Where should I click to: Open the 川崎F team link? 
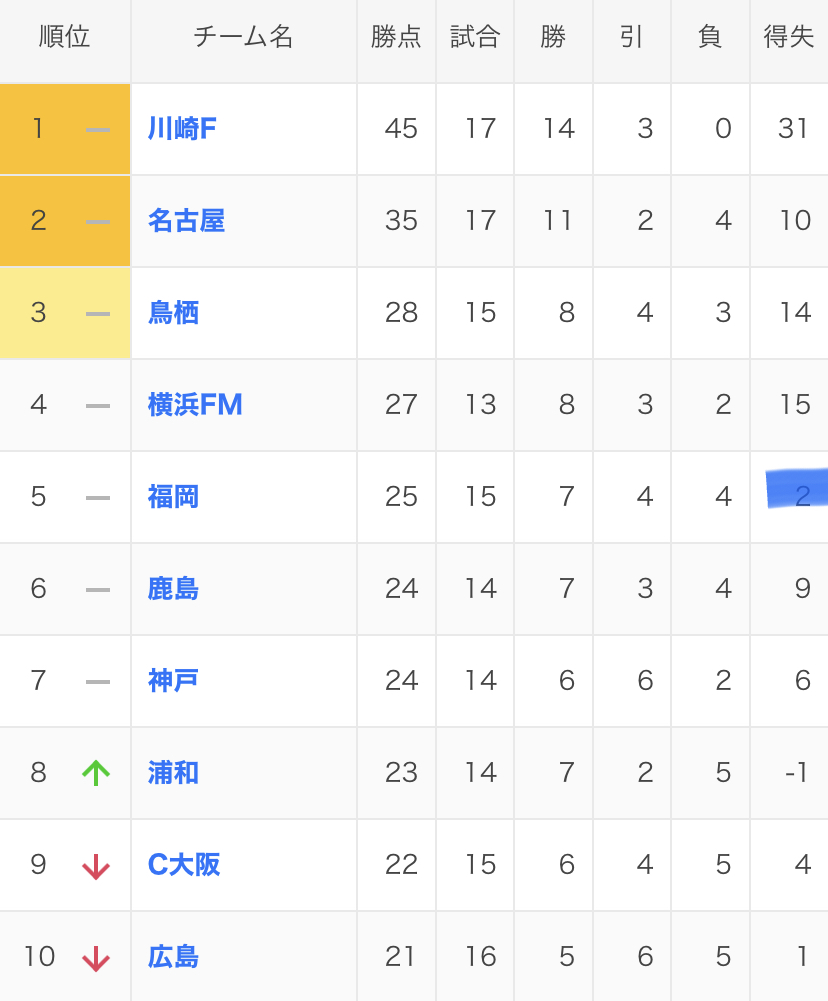[x=181, y=129]
